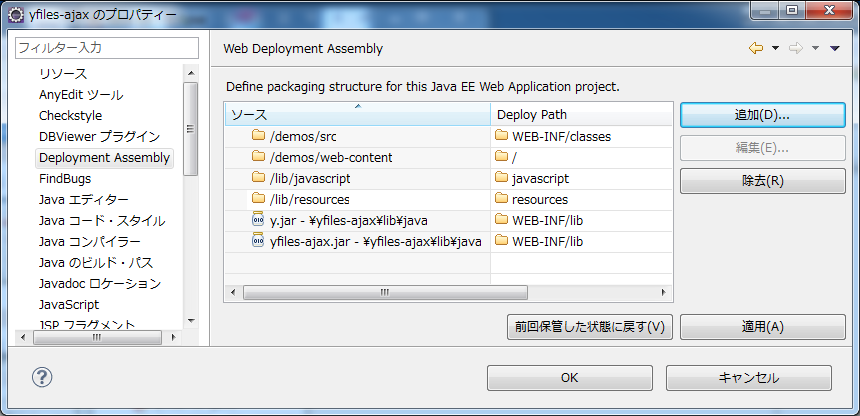The width and height of the screenshot is (860, 416).
Task: Select Deployment Assembly in the sidebar
Action: (x=104, y=157)
